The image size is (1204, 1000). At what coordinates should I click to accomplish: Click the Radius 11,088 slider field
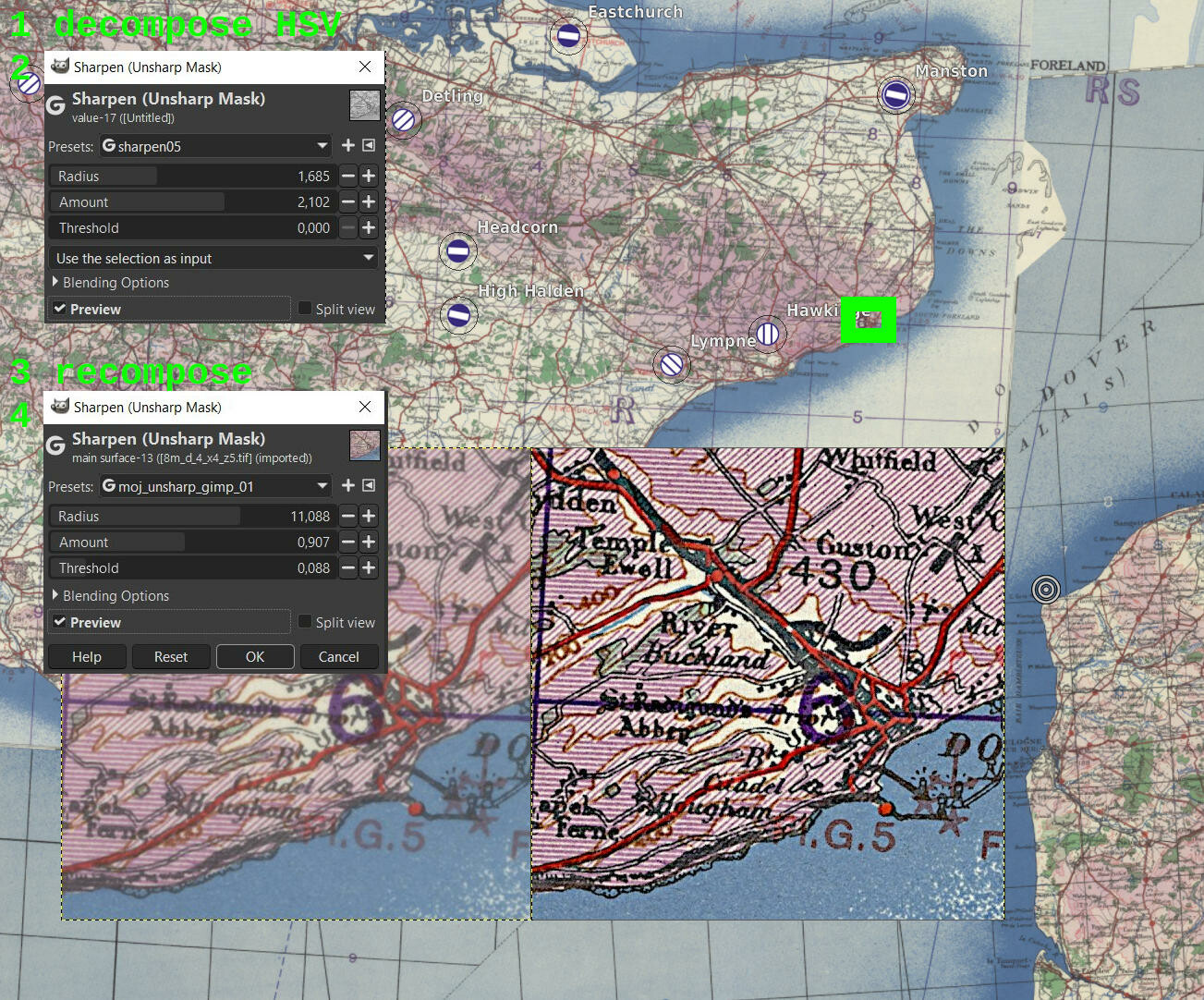pos(192,516)
